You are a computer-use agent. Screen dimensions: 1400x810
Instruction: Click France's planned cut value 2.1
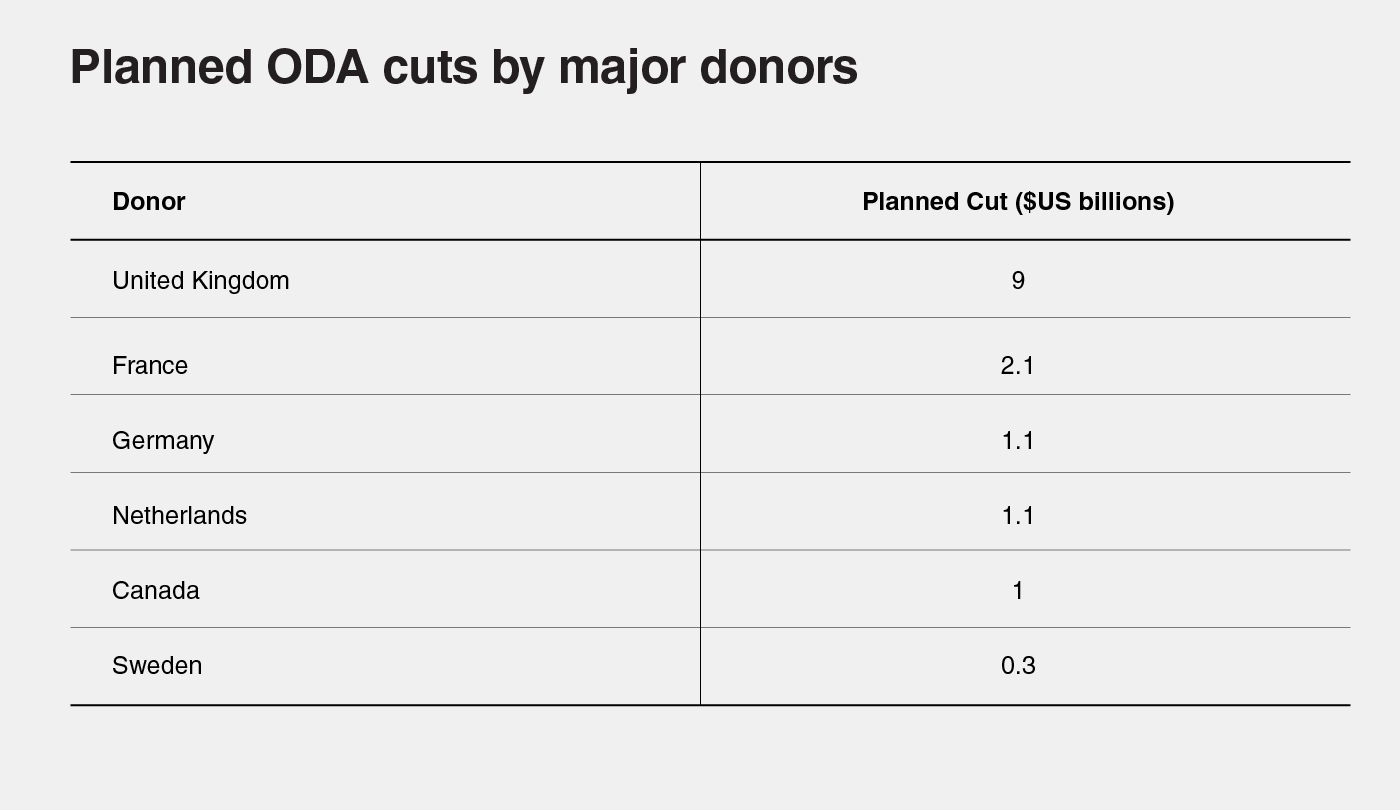tap(1018, 365)
